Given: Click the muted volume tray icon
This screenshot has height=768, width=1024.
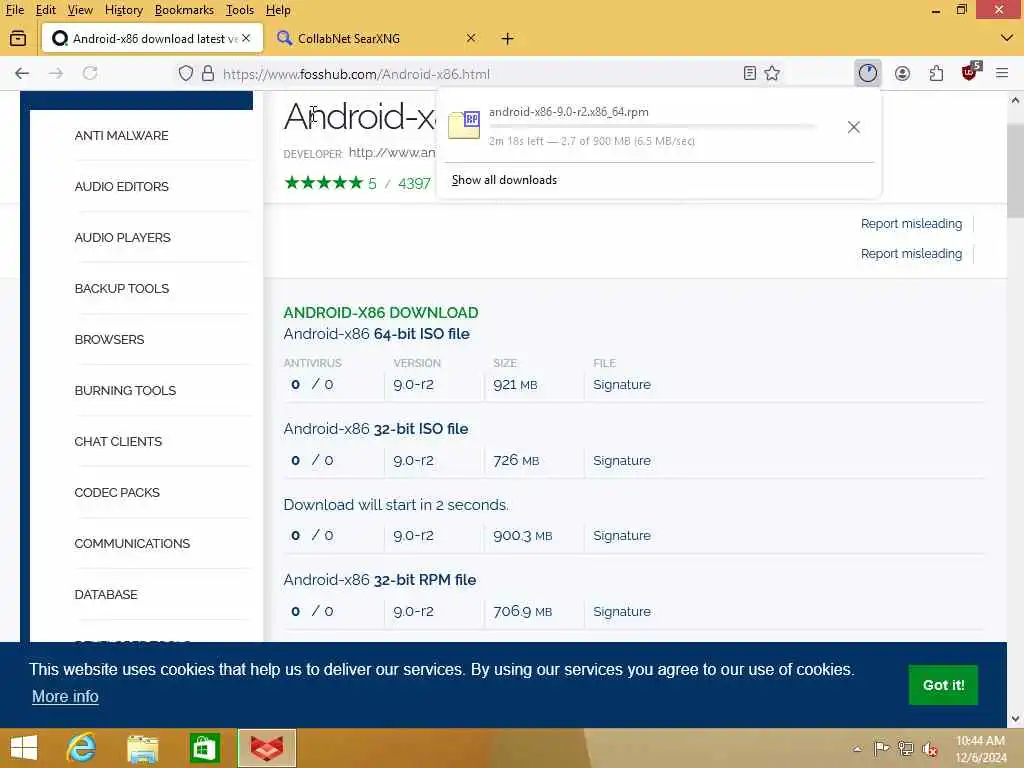Looking at the screenshot, I should tap(929, 749).
